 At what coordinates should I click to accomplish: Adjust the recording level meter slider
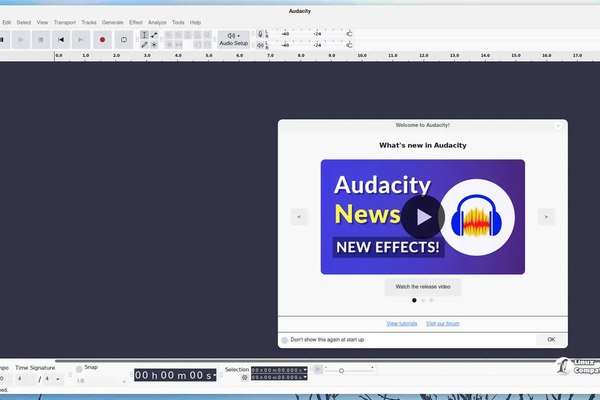click(349, 34)
